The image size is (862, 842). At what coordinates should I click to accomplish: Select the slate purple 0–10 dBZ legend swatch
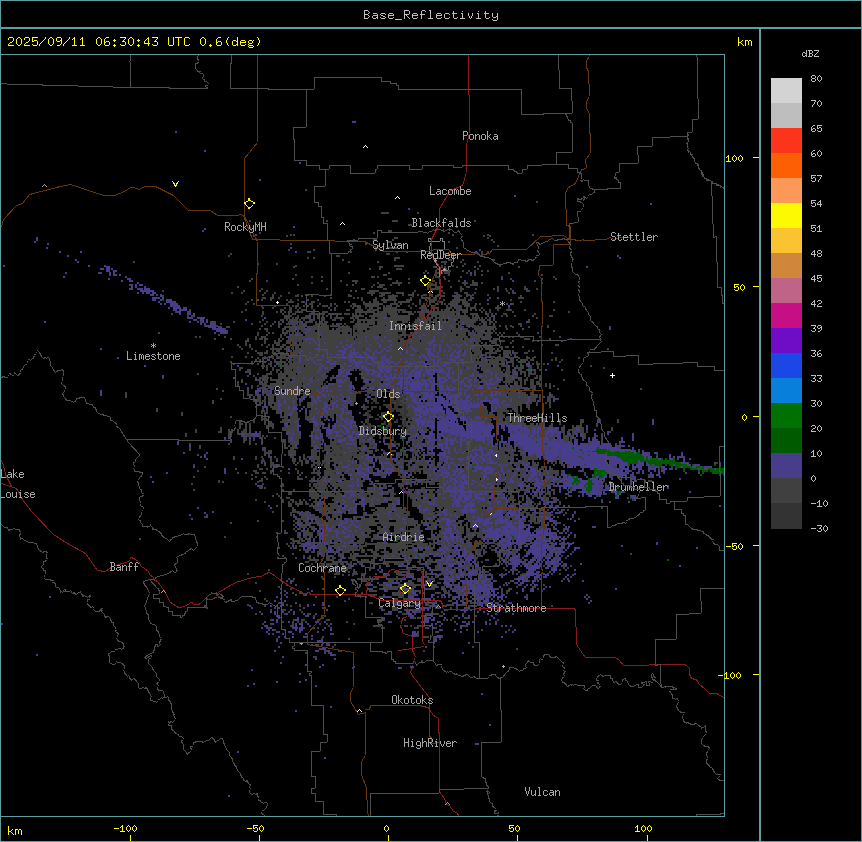(x=786, y=466)
